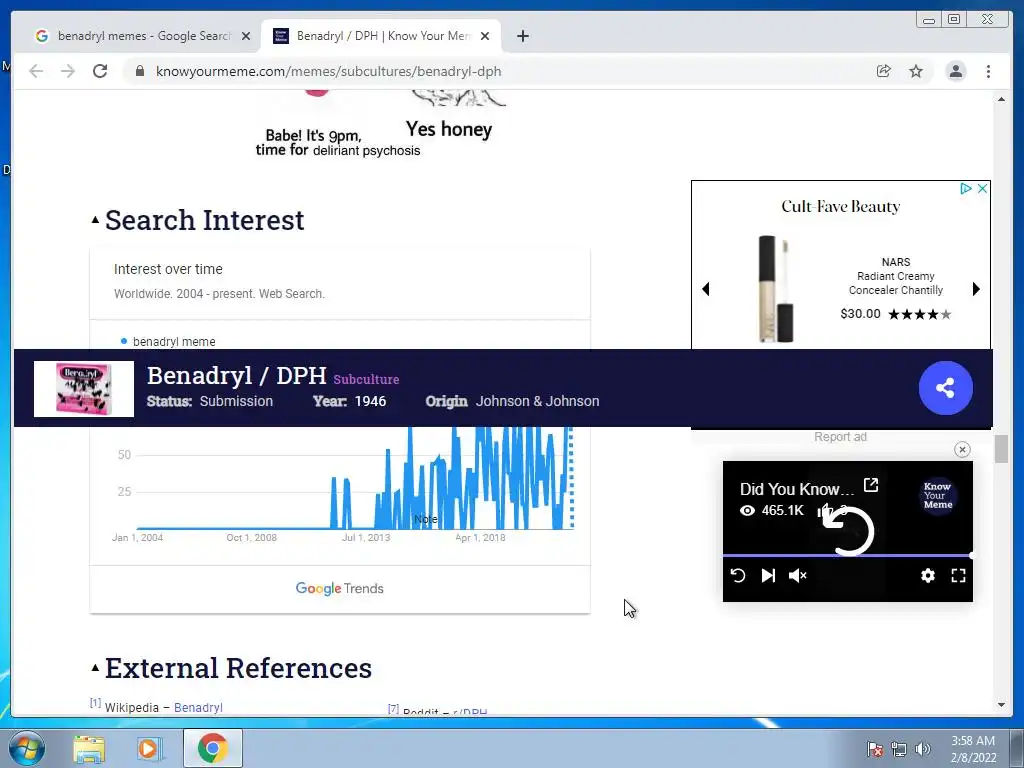Viewport: 1024px width, 768px height.
Task: Click the page scrollbar thumb
Action: (x=1001, y=449)
